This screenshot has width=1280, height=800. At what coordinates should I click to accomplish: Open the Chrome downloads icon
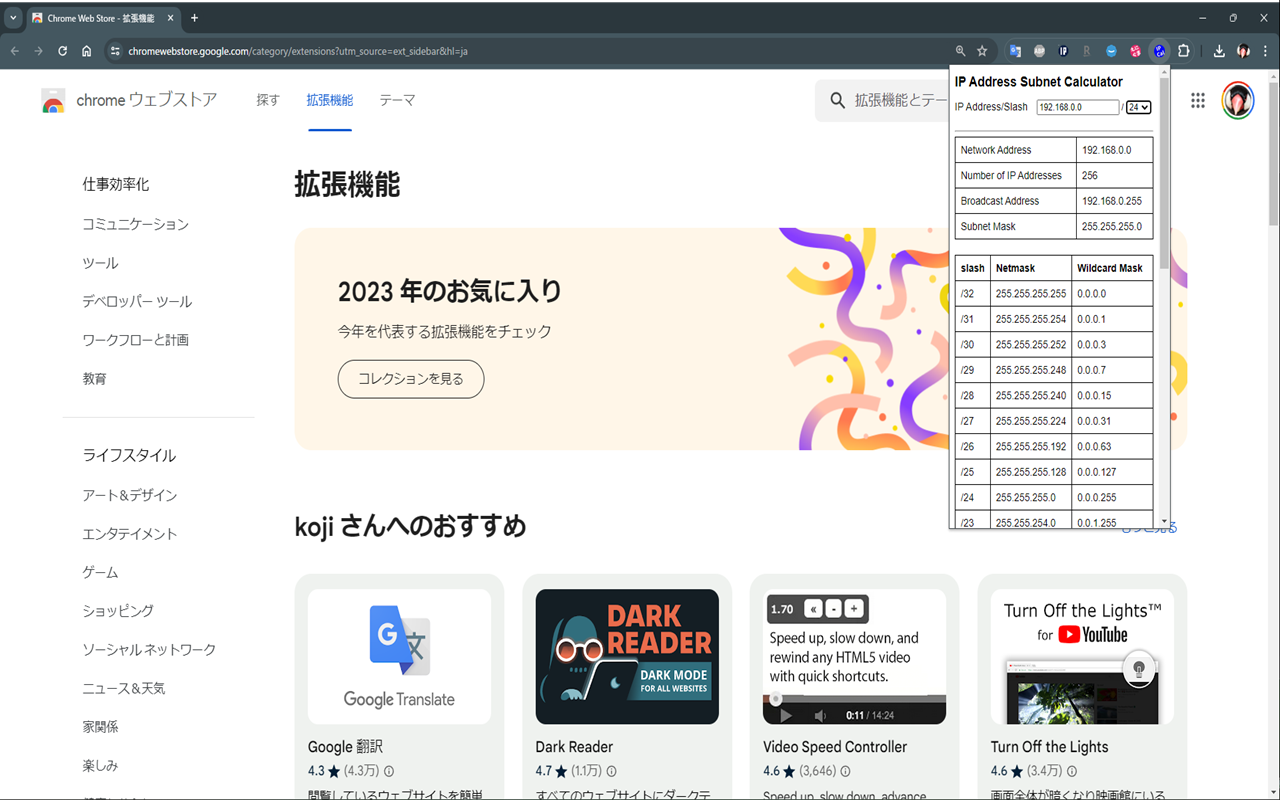[1219, 51]
